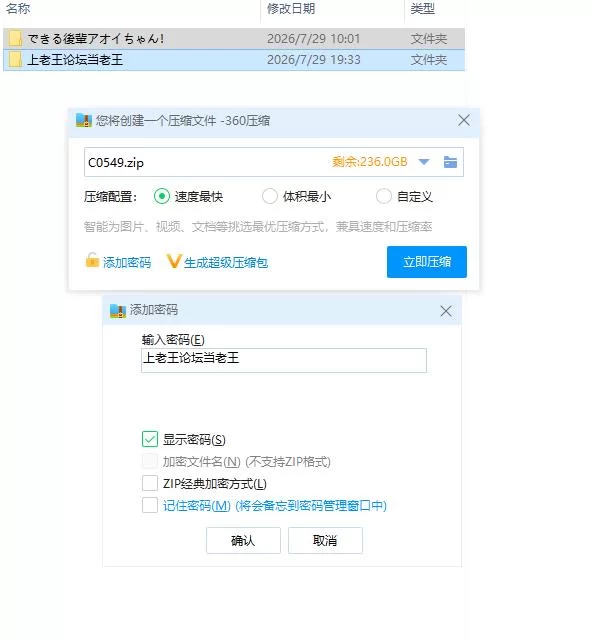Click the padlock icon next to 添加密码
The height and width of the screenshot is (639, 593).
[x=92, y=260]
